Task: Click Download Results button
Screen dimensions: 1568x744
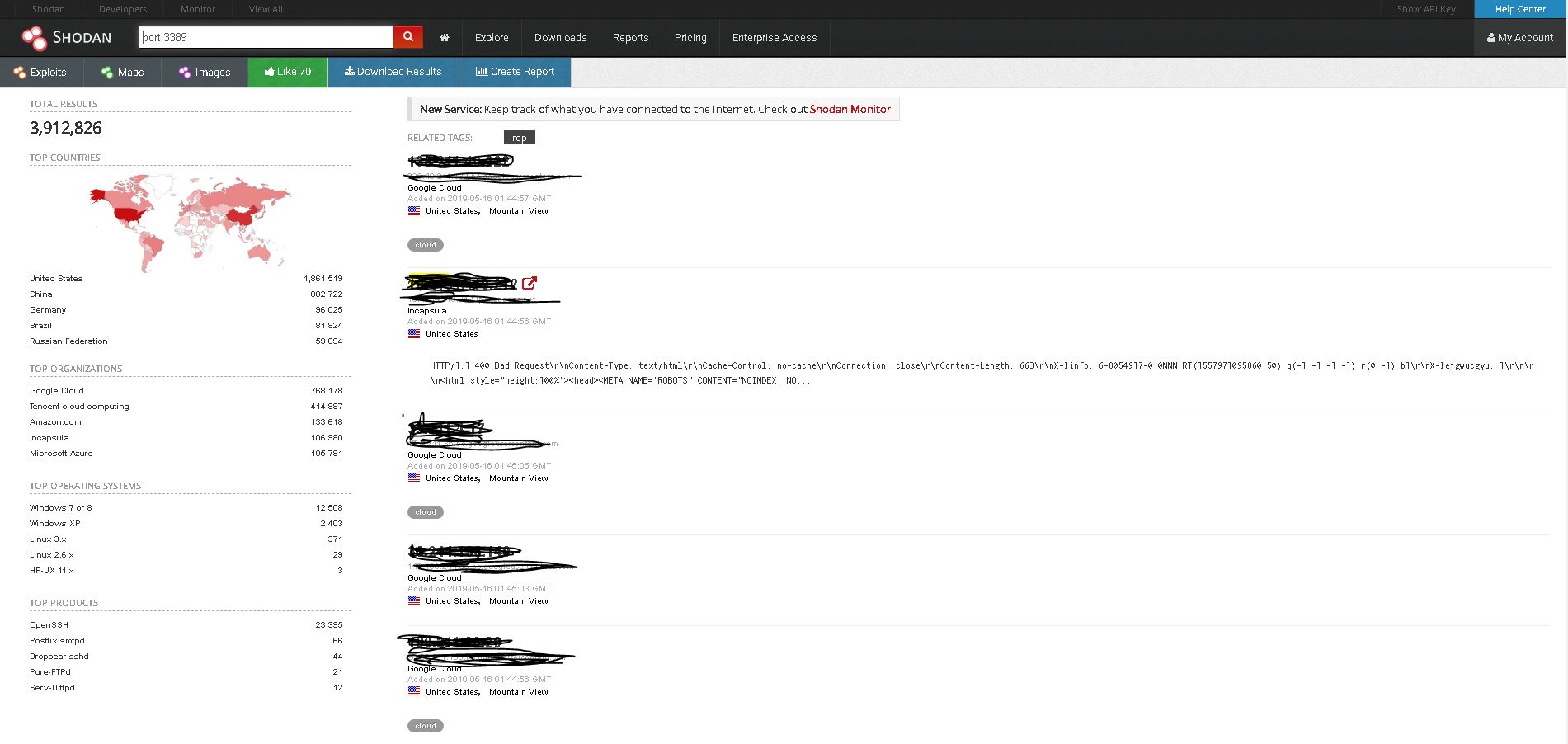Action: 393,72
